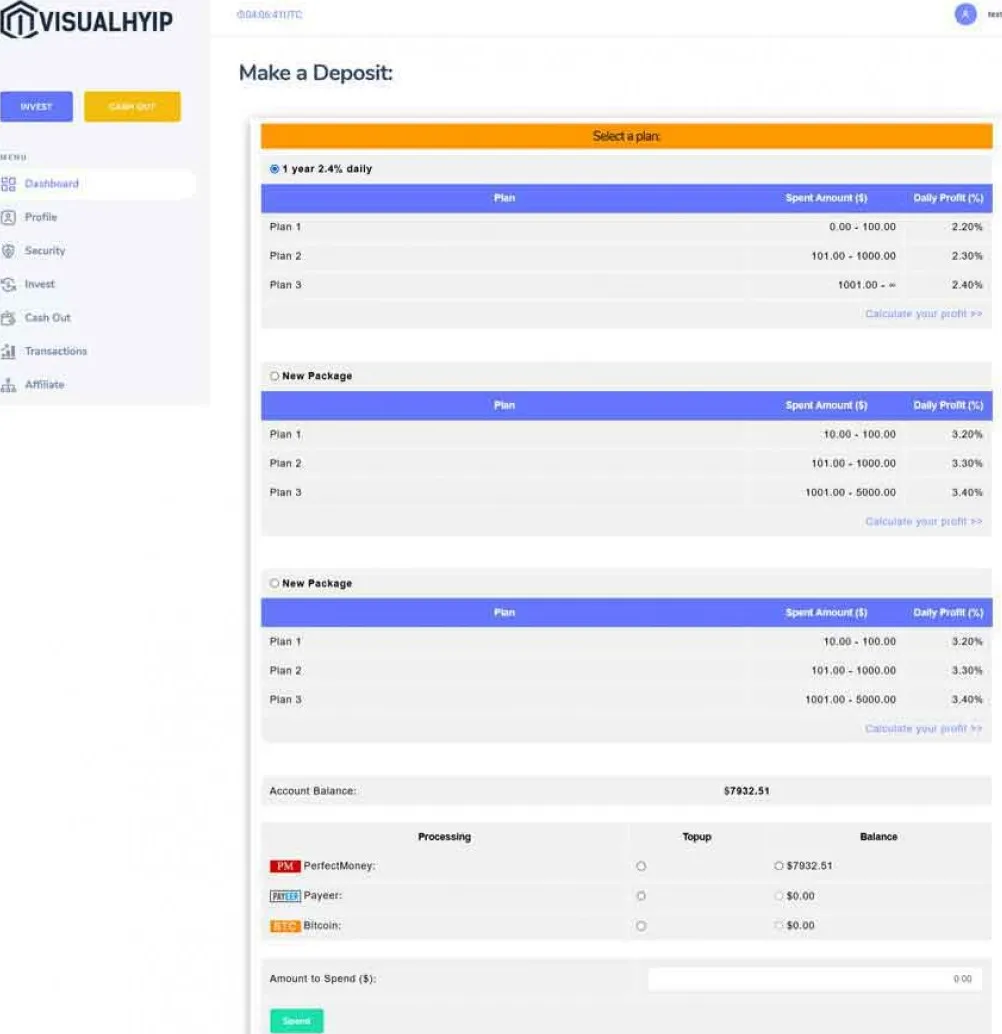Click the Affiliate hierarchy icon

(x=8, y=384)
